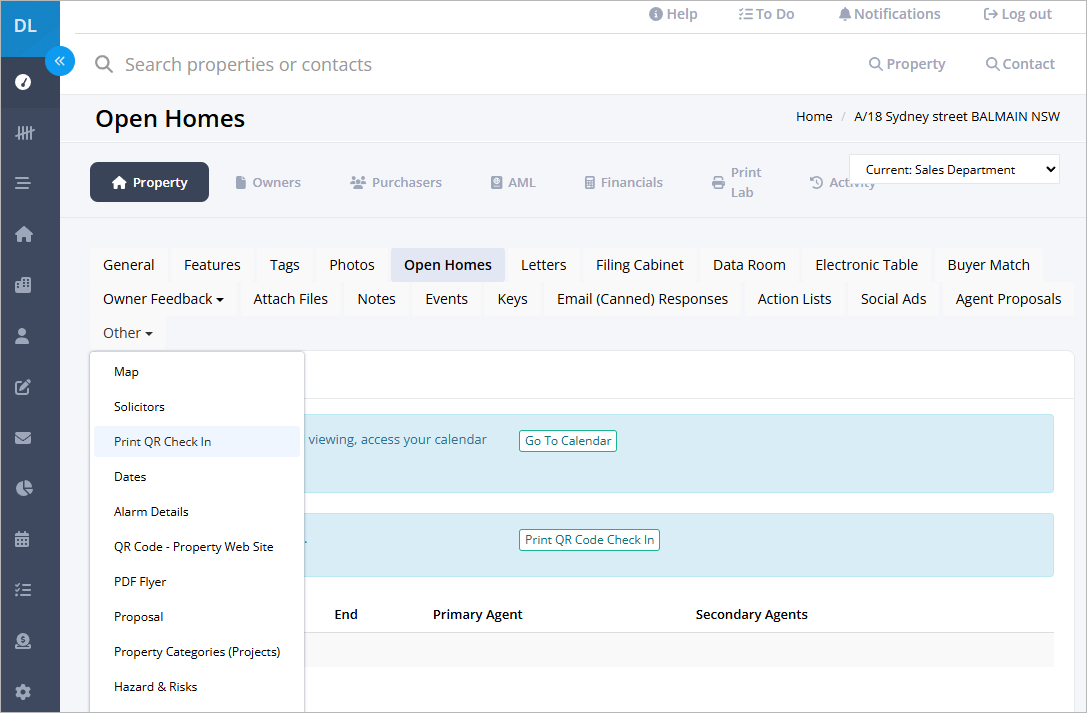The height and width of the screenshot is (713, 1087).
Task: Click the Print QR Code Check In button
Action: 589,540
